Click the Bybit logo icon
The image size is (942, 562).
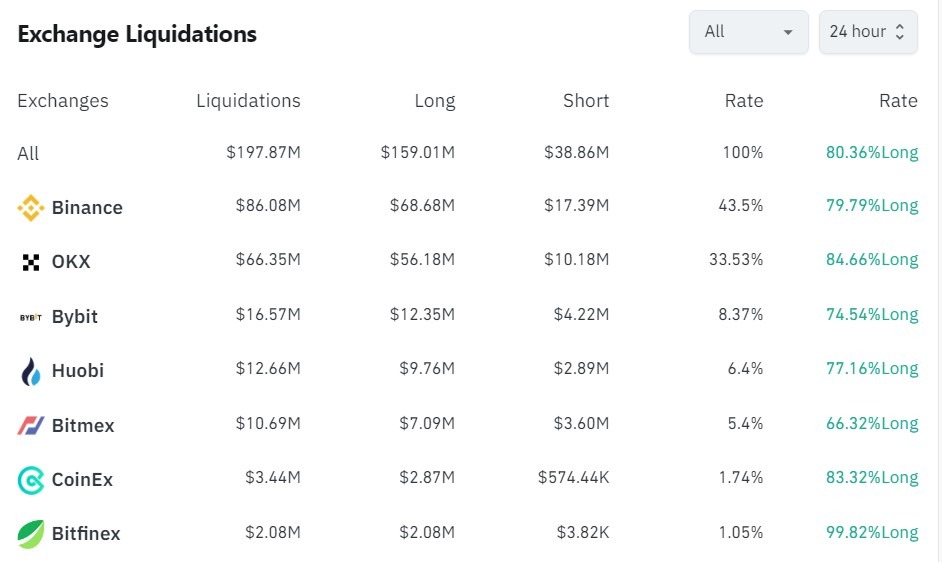(x=31, y=317)
